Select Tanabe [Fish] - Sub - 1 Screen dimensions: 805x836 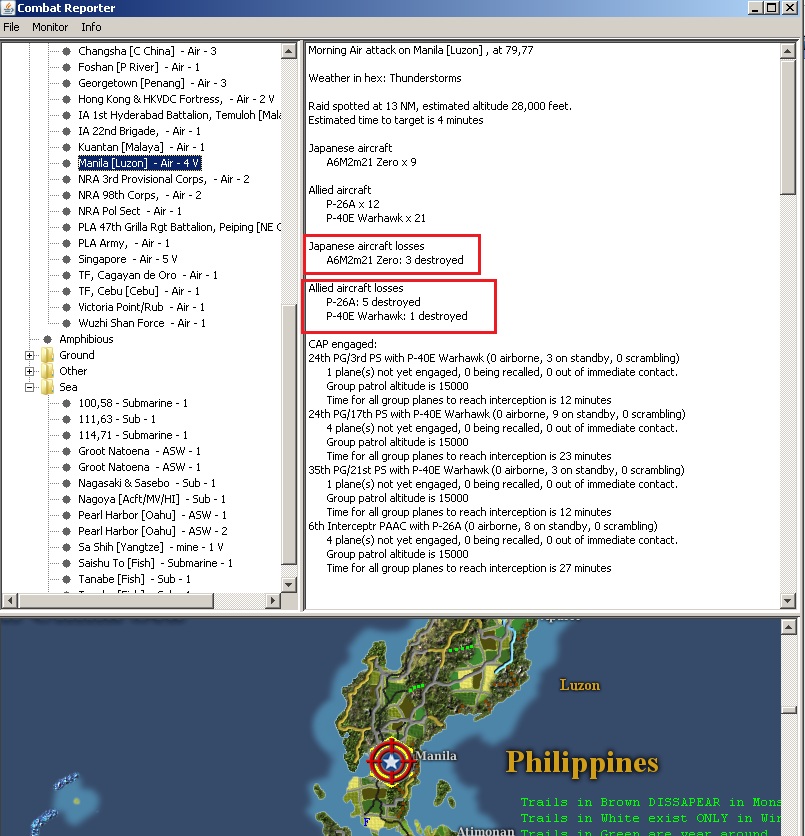(134, 579)
